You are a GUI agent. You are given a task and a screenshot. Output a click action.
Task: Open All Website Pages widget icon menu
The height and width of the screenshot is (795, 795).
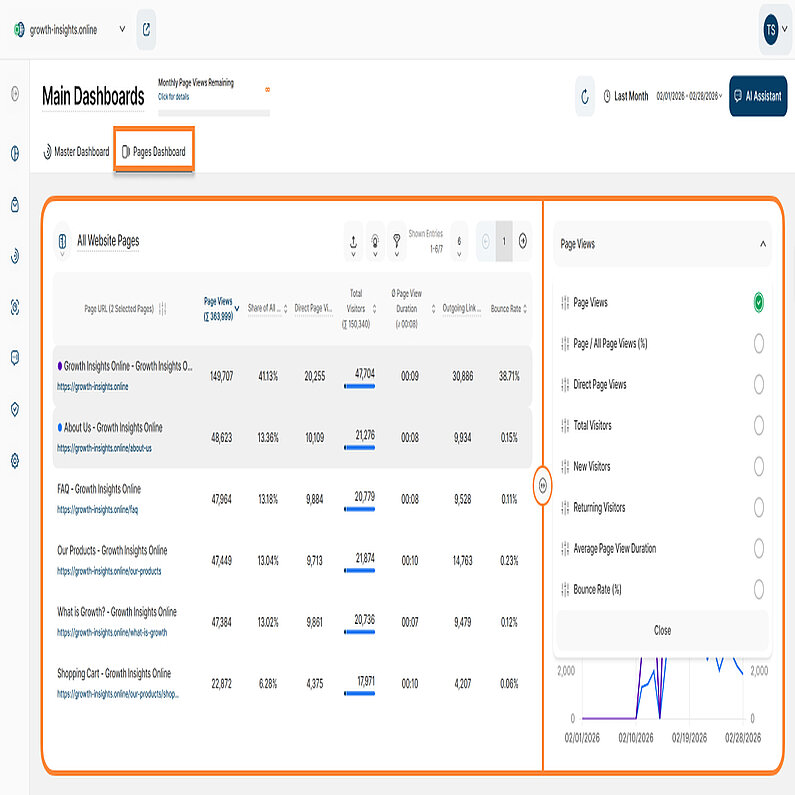[62, 242]
